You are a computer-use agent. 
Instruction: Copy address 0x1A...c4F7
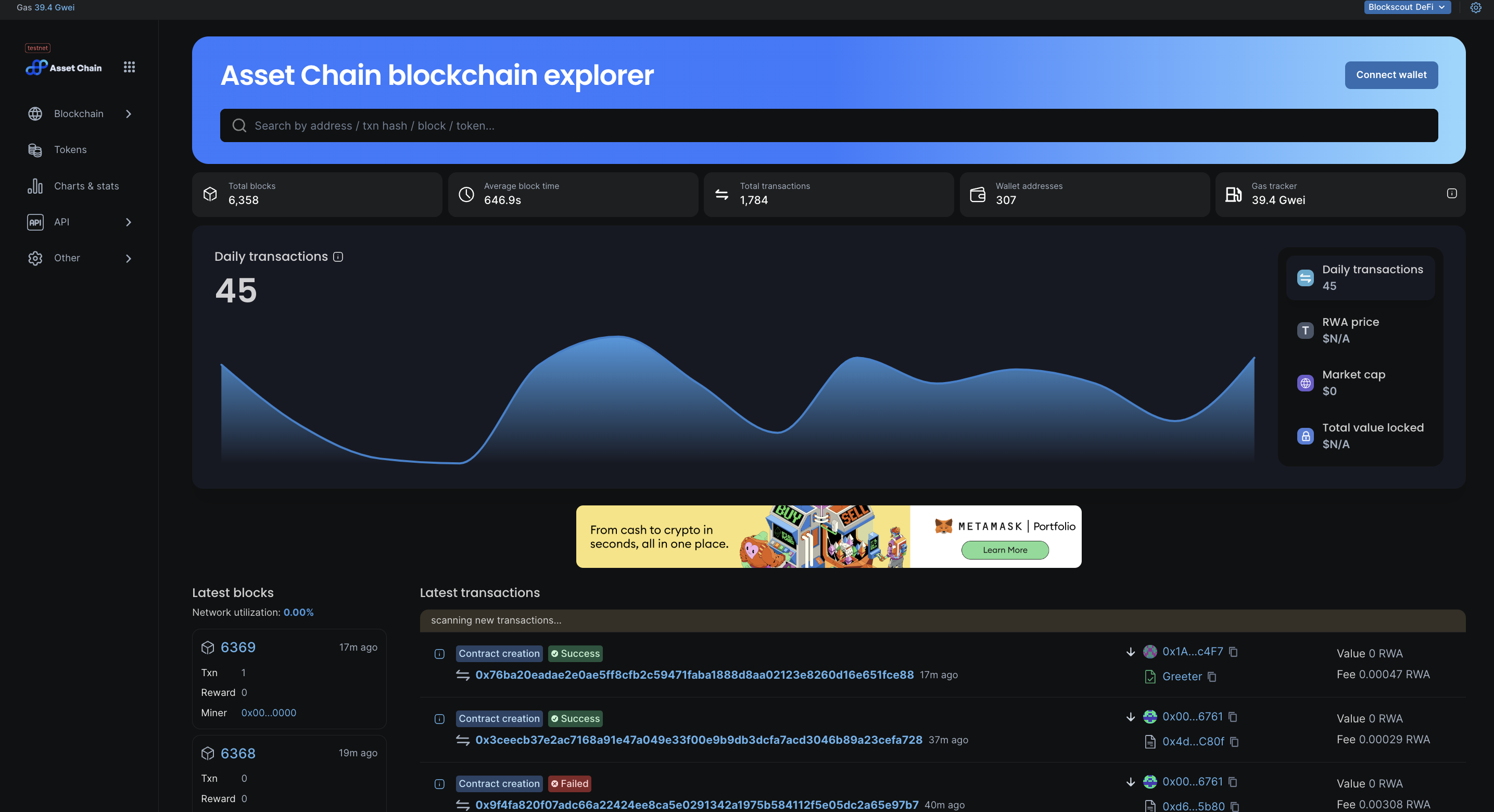point(1234,652)
